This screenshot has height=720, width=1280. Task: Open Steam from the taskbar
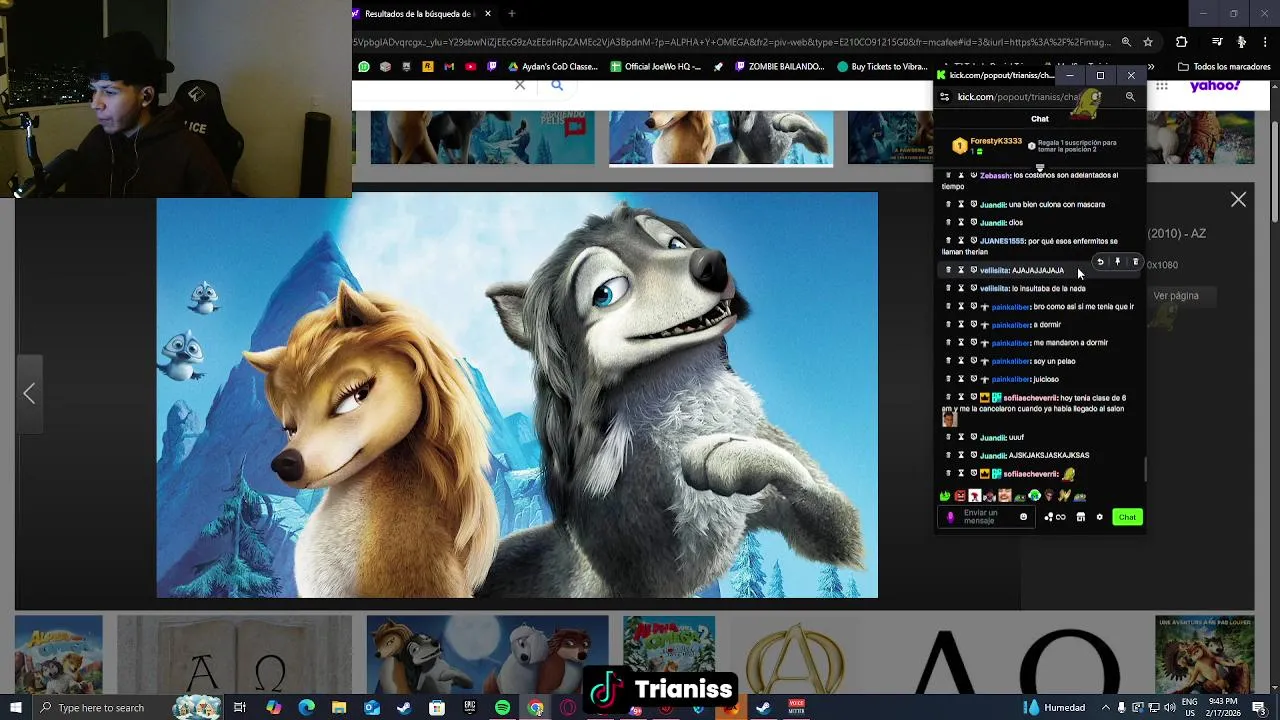[404, 708]
